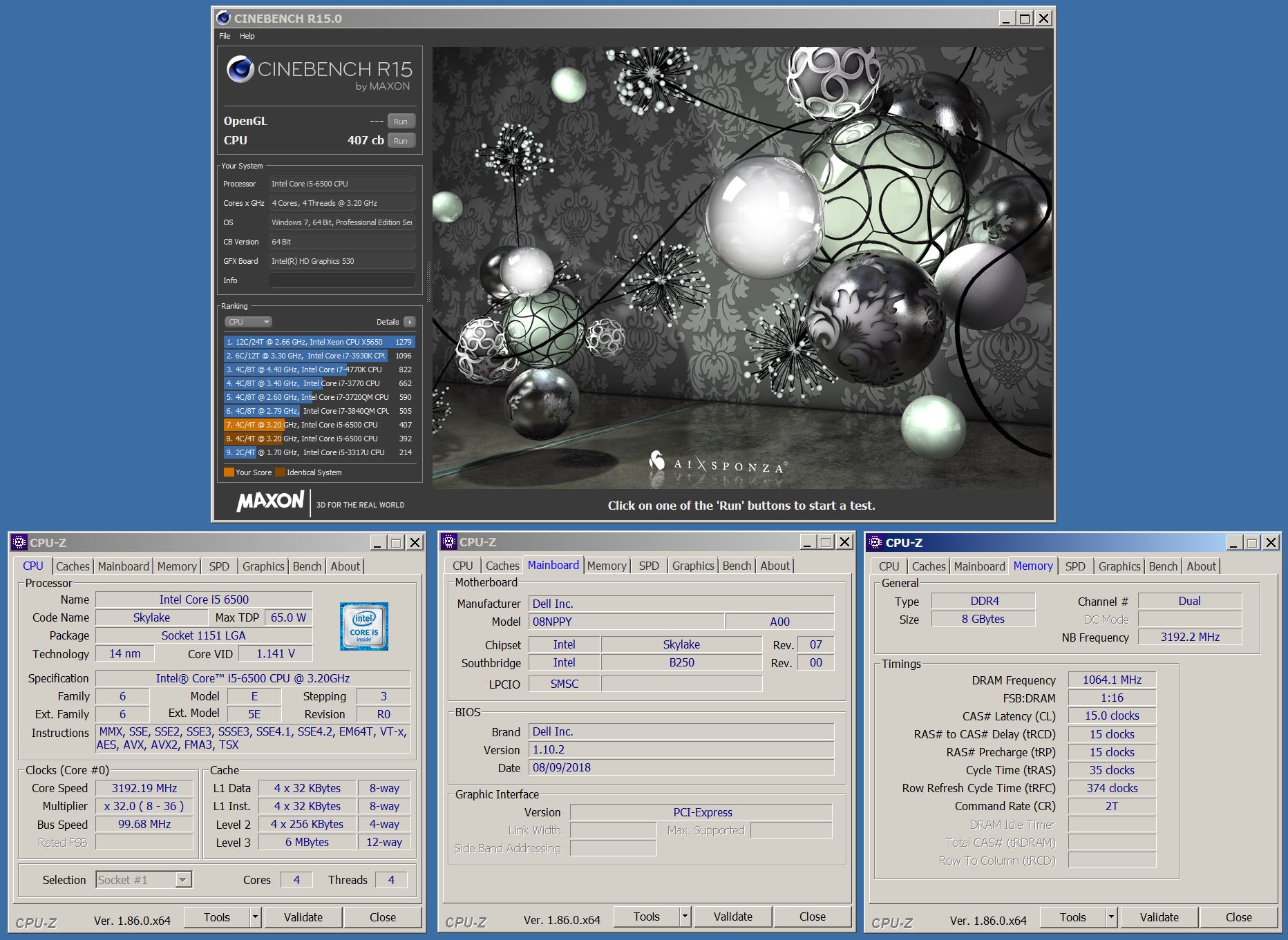
Task: Click Validate in the Mainboard CPU-Z window
Action: pos(732,917)
